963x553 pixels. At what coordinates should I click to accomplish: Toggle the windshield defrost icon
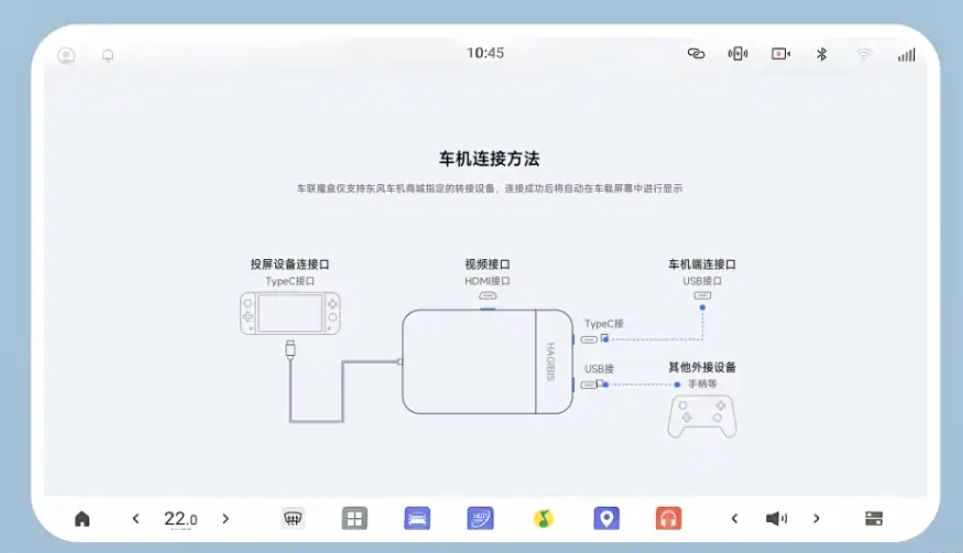(x=293, y=519)
